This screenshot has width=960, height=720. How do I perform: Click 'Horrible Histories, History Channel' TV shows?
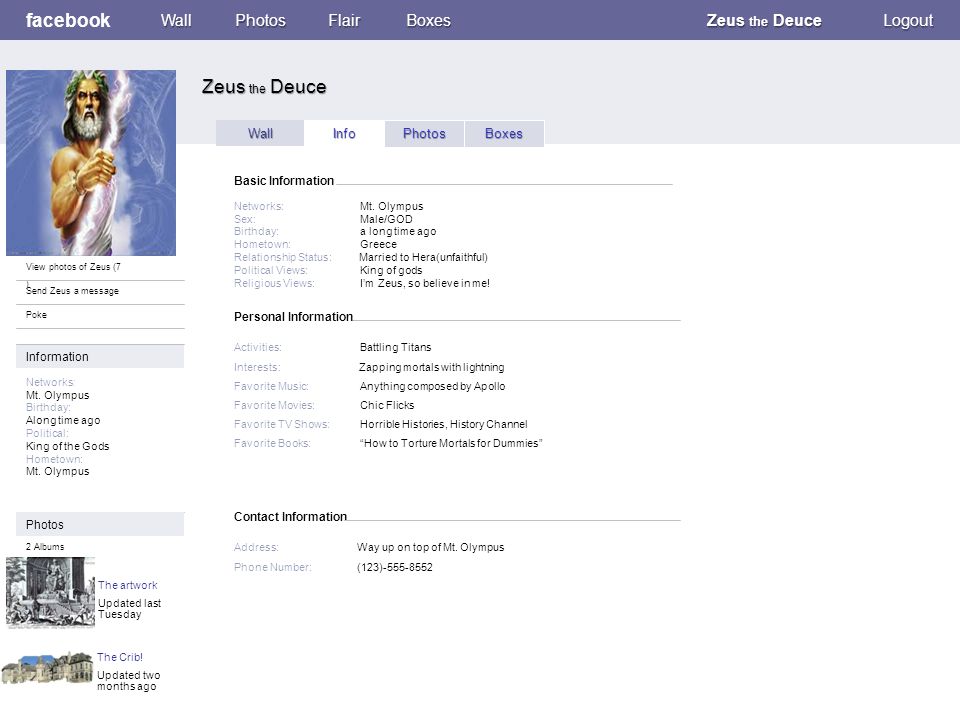click(443, 424)
